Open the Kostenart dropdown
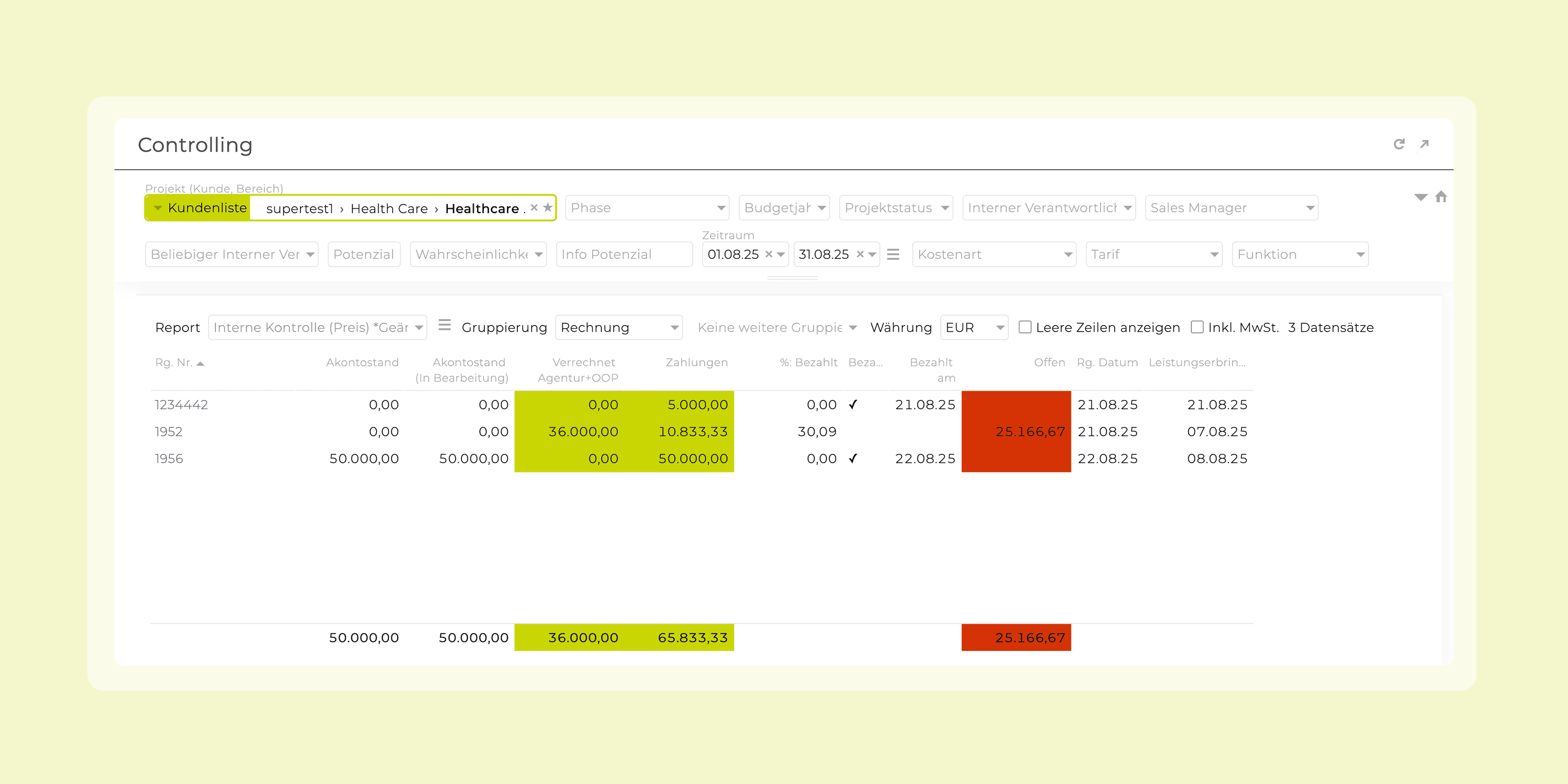Image resolution: width=1568 pixels, height=784 pixels. [x=995, y=254]
